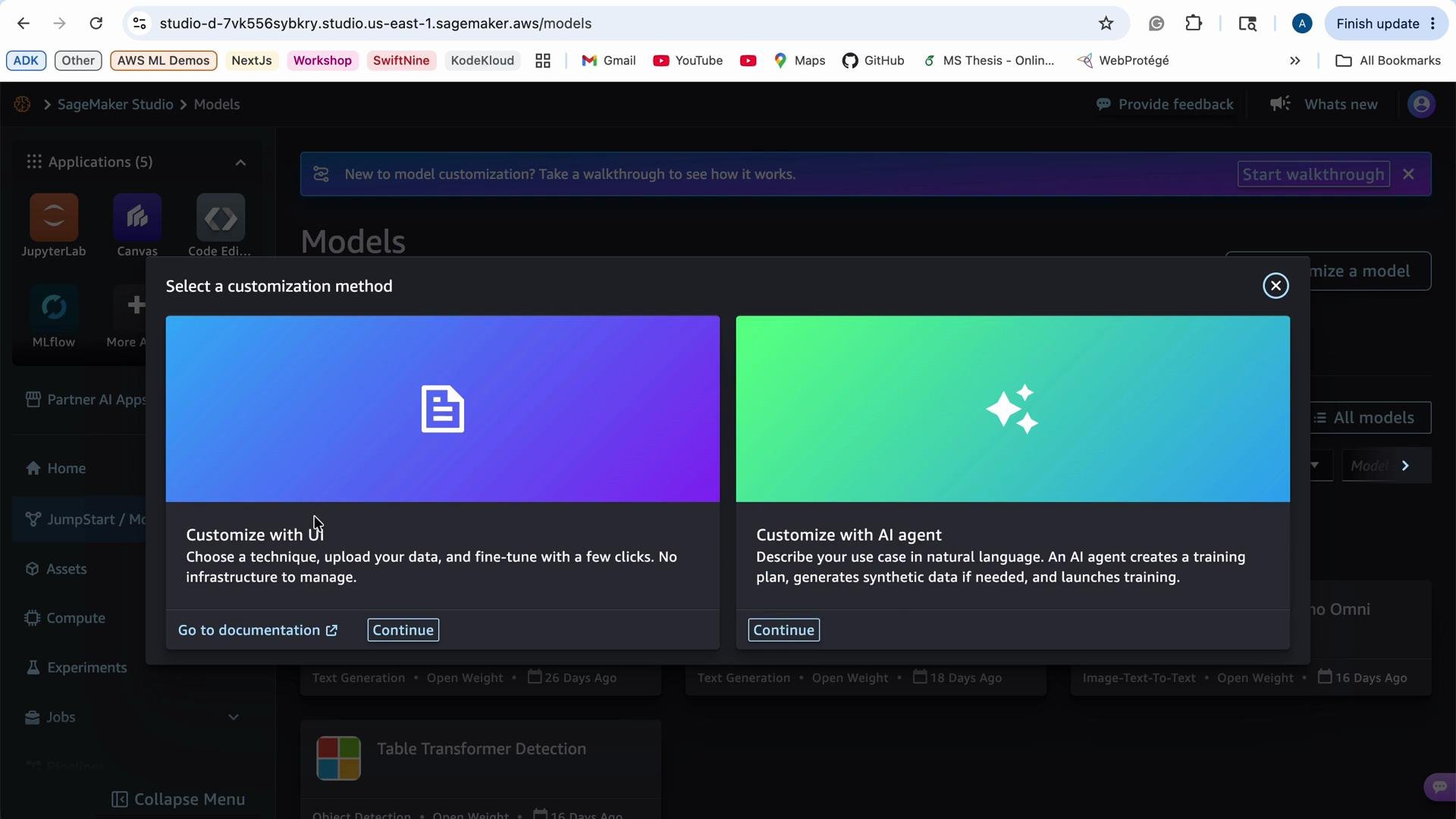The image size is (1456, 819).
Task: Open the user profile avatar in Studio
Action: 1421,104
